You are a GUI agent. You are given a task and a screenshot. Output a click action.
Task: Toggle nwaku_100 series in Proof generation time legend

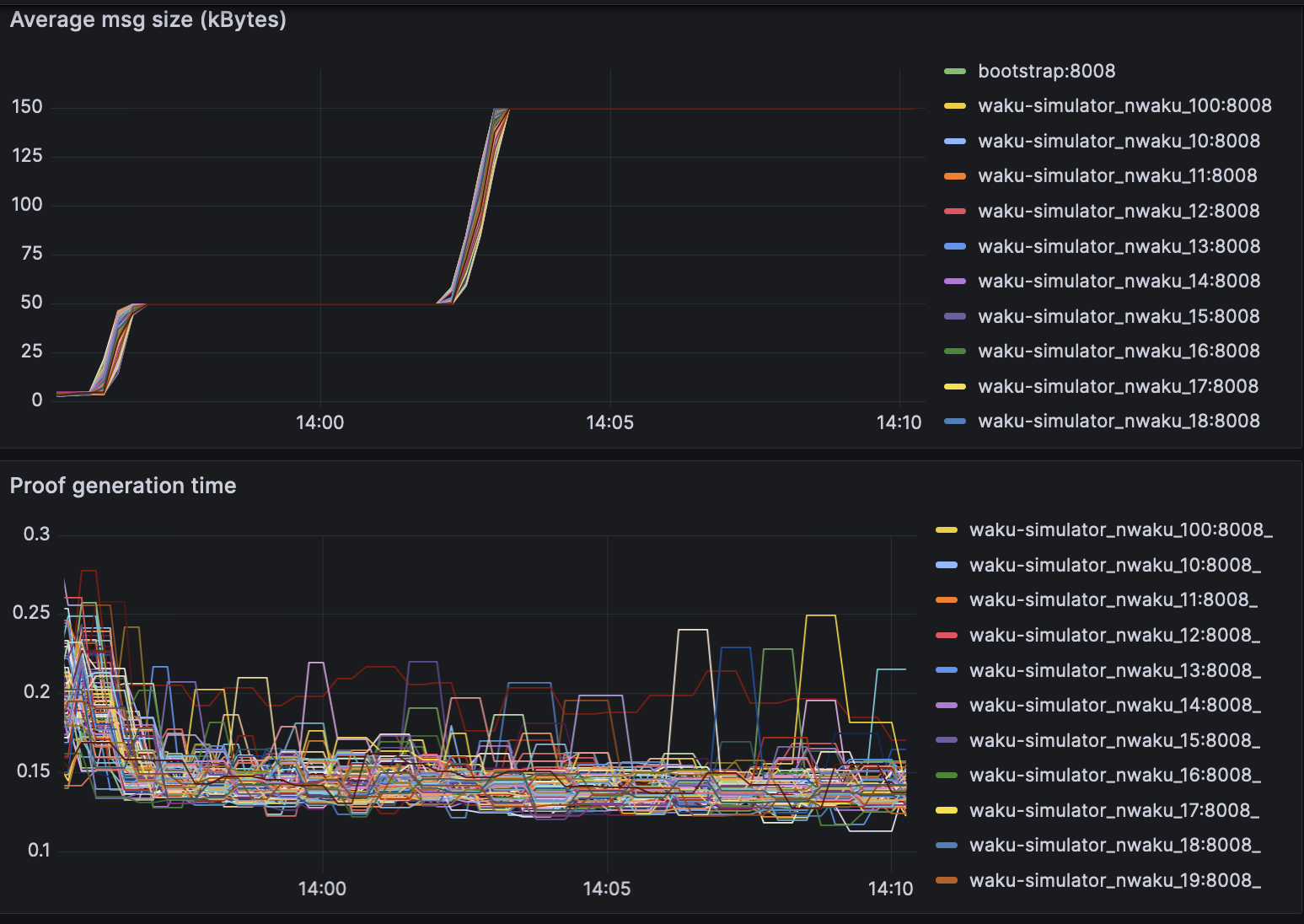coord(1120,530)
